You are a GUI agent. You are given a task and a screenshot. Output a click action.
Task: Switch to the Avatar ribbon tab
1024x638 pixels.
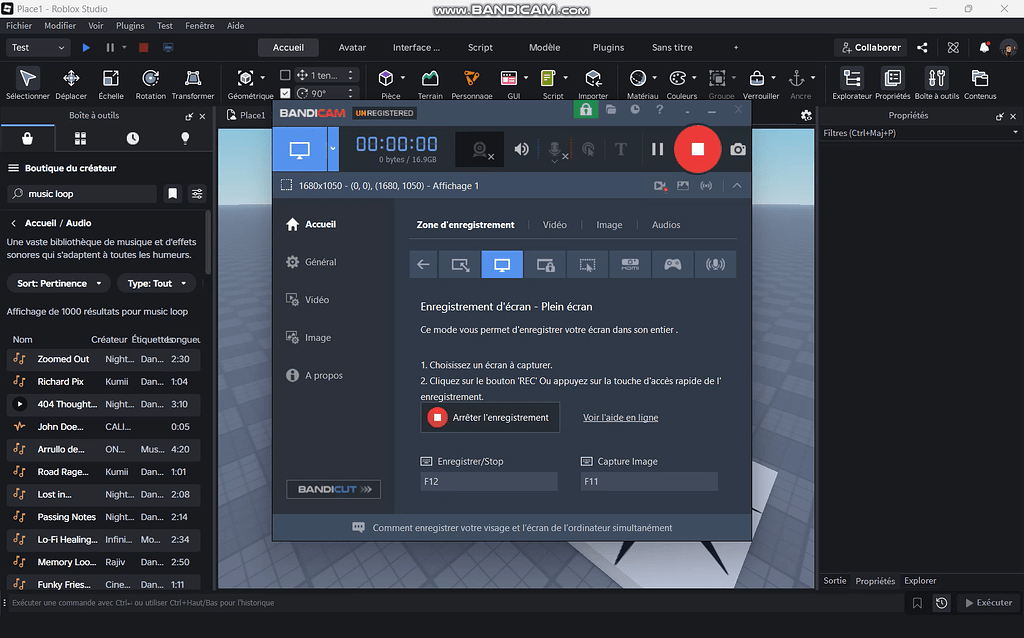pos(352,48)
